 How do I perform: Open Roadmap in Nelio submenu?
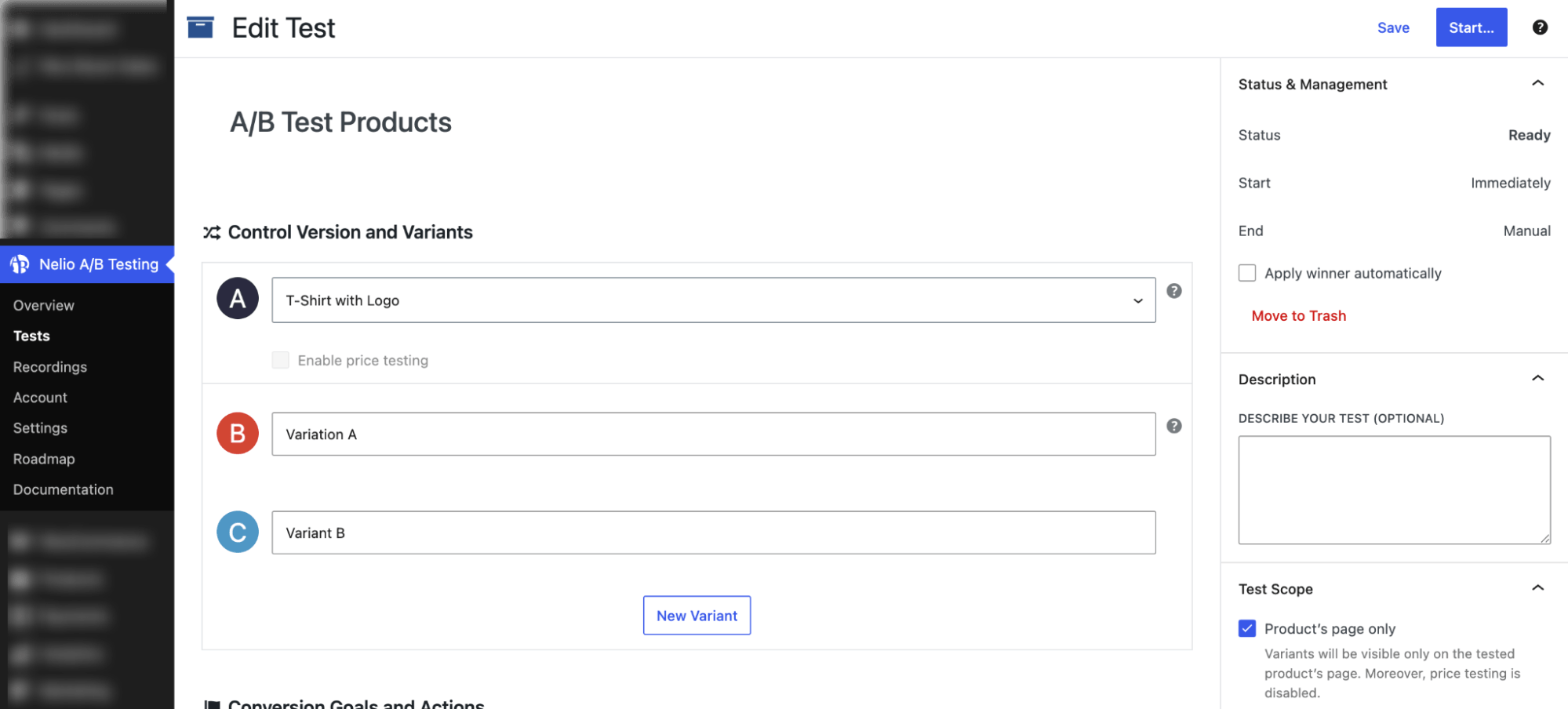tap(44, 459)
